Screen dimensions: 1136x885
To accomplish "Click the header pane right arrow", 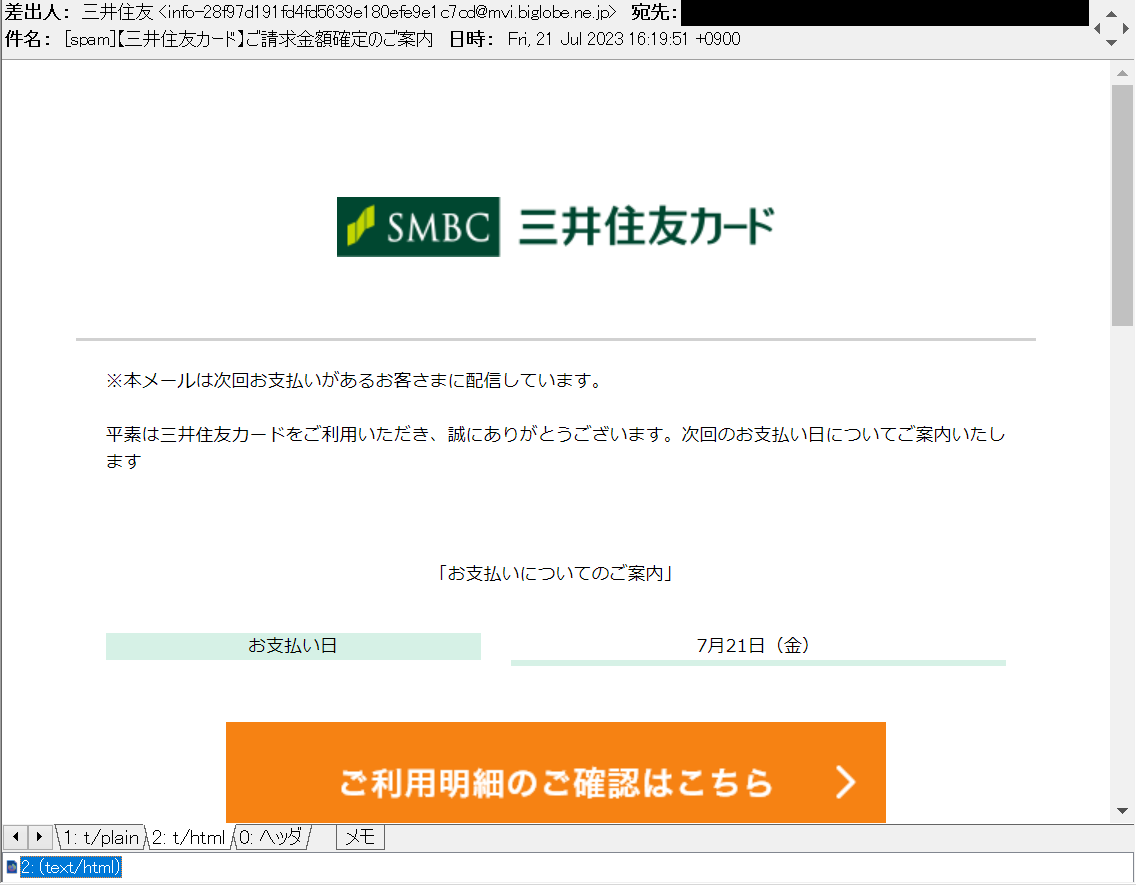I will tap(1126, 28).
